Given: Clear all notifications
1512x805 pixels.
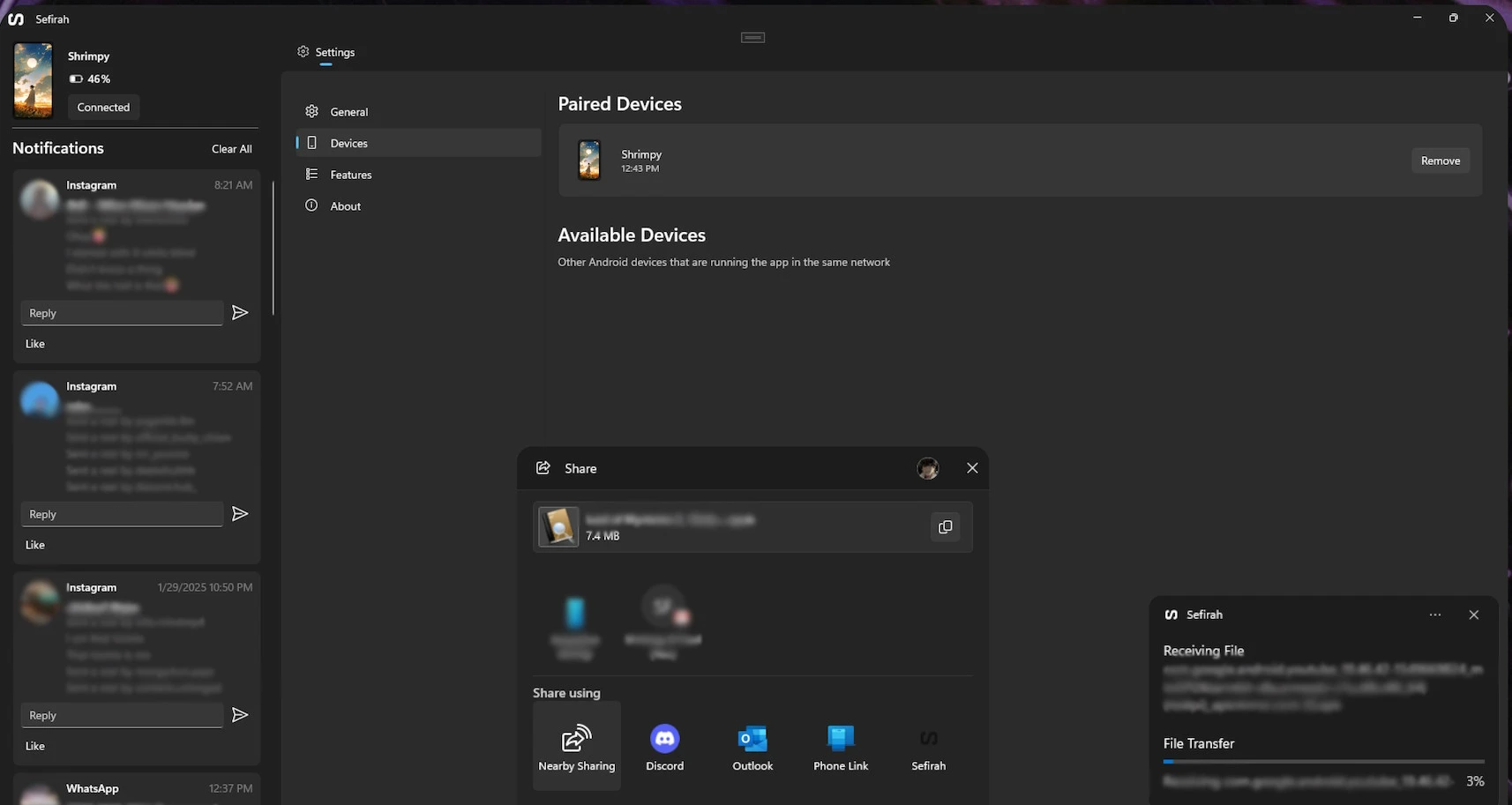Looking at the screenshot, I should [x=231, y=149].
